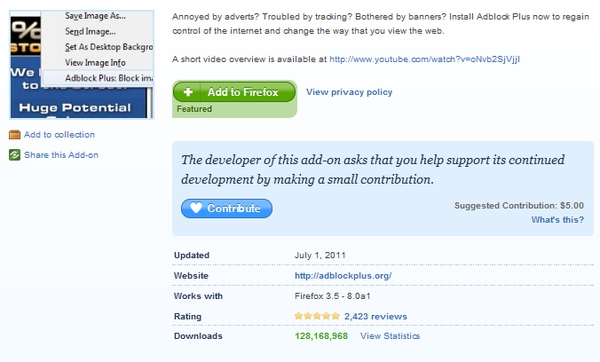Viewport: 600px width, 362px height.
Task: Click the heart icon on Contribute button
Action: (x=196, y=208)
